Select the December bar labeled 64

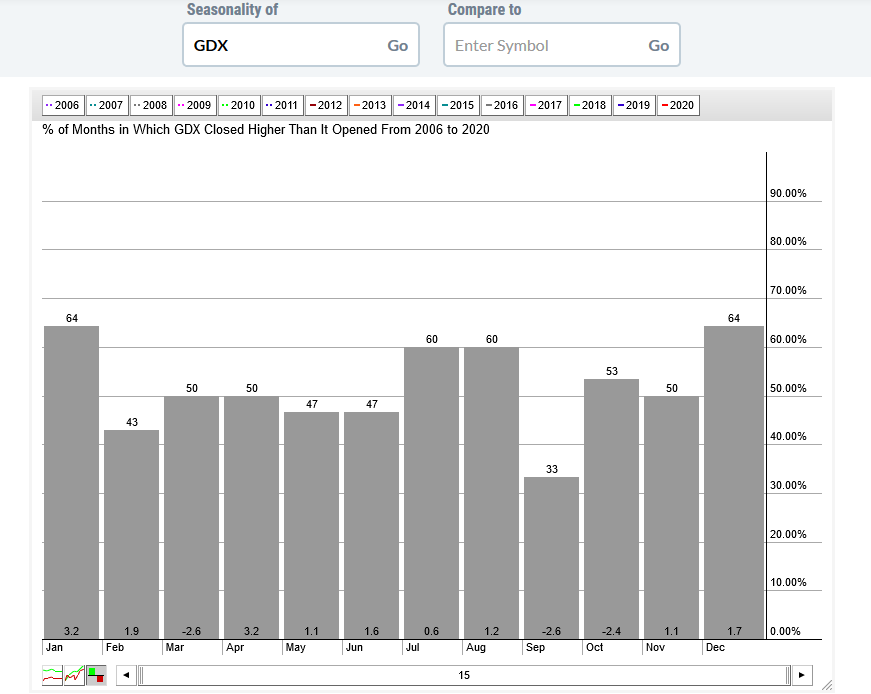(x=734, y=482)
